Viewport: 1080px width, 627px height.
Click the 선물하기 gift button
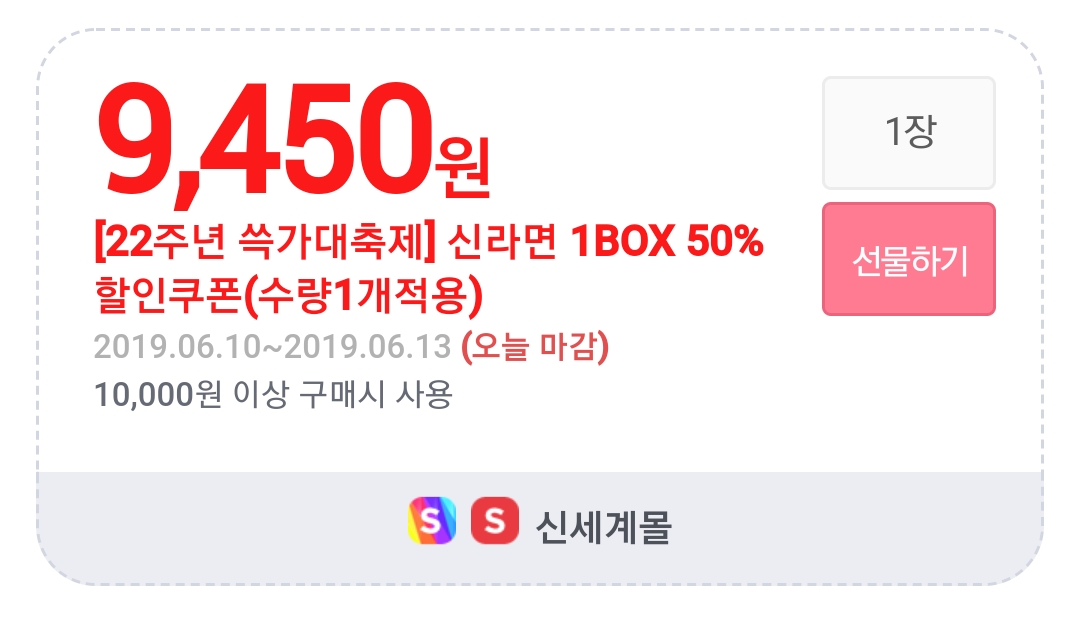[x=908, y=259]
